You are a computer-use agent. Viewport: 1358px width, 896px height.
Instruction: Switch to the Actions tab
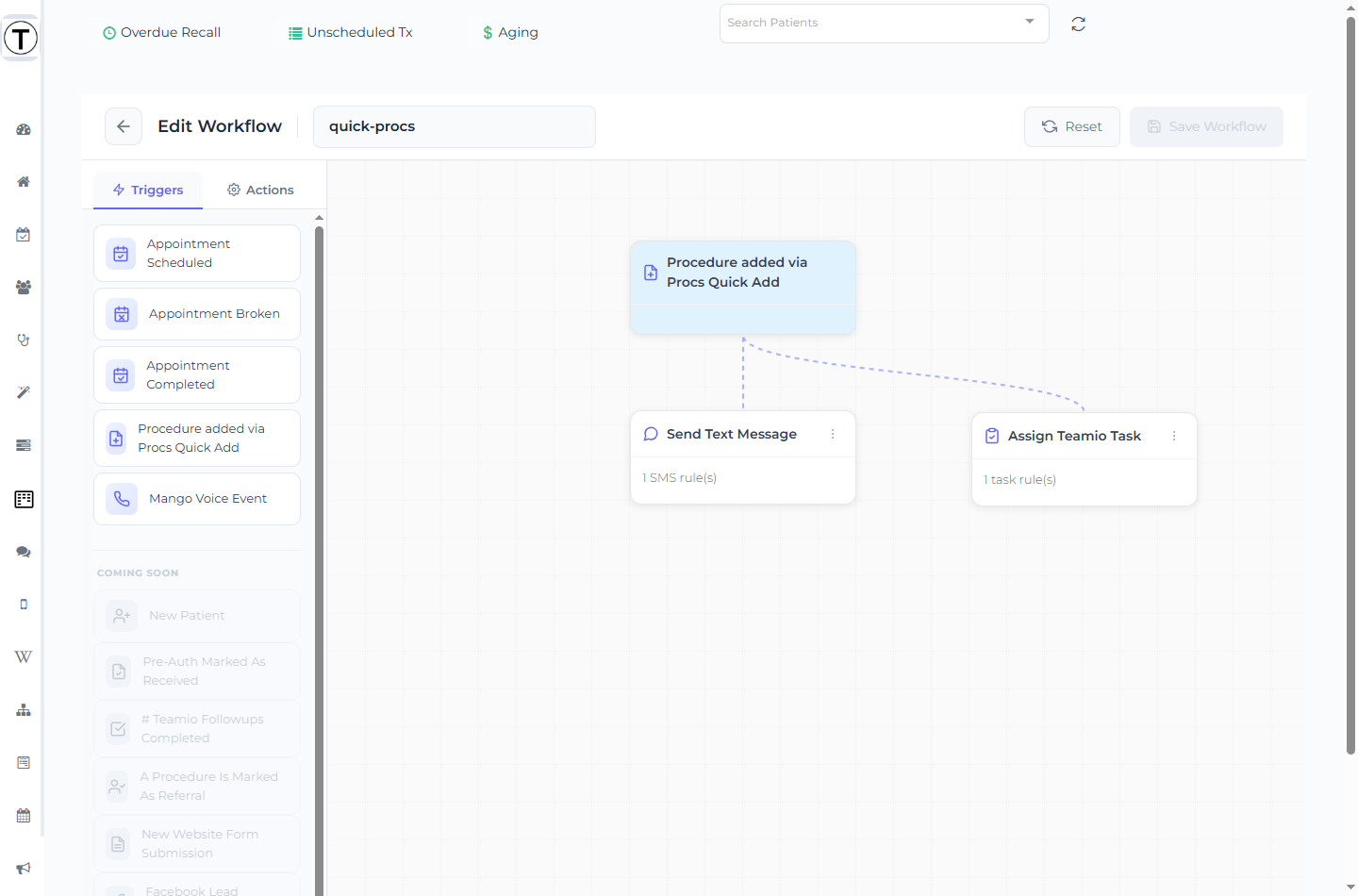[260, 190]
